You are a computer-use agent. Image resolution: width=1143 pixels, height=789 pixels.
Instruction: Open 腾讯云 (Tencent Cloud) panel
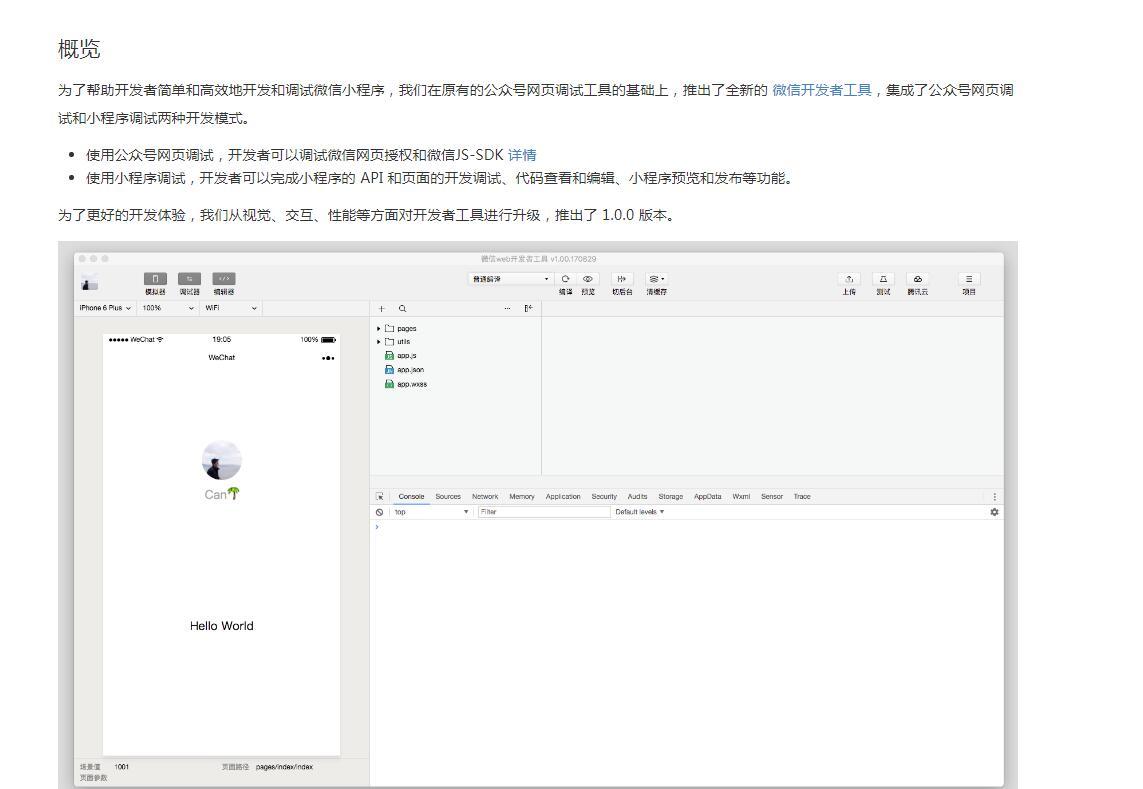coord(919,278)
